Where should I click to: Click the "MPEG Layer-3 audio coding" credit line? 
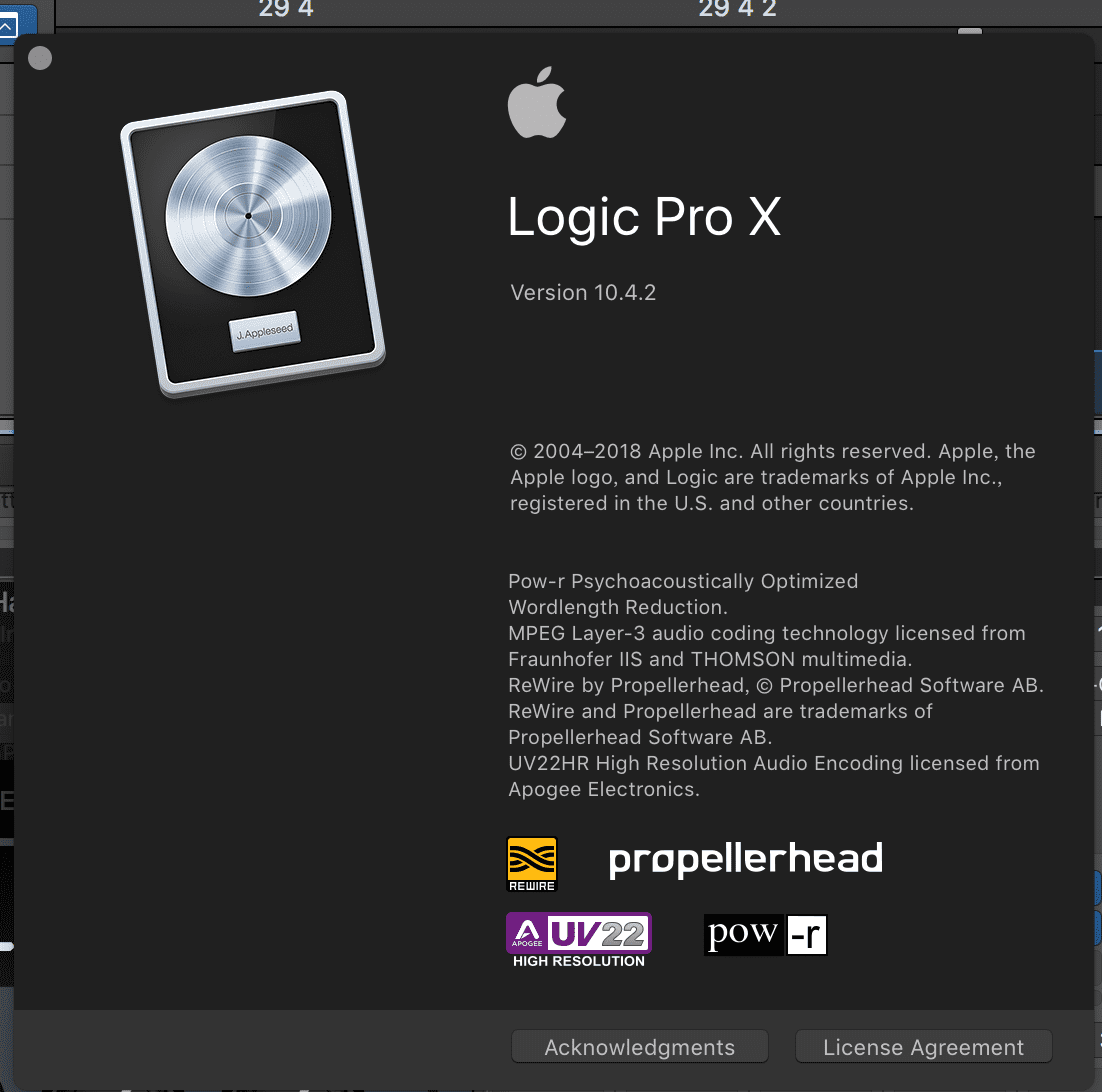(767, 633)
